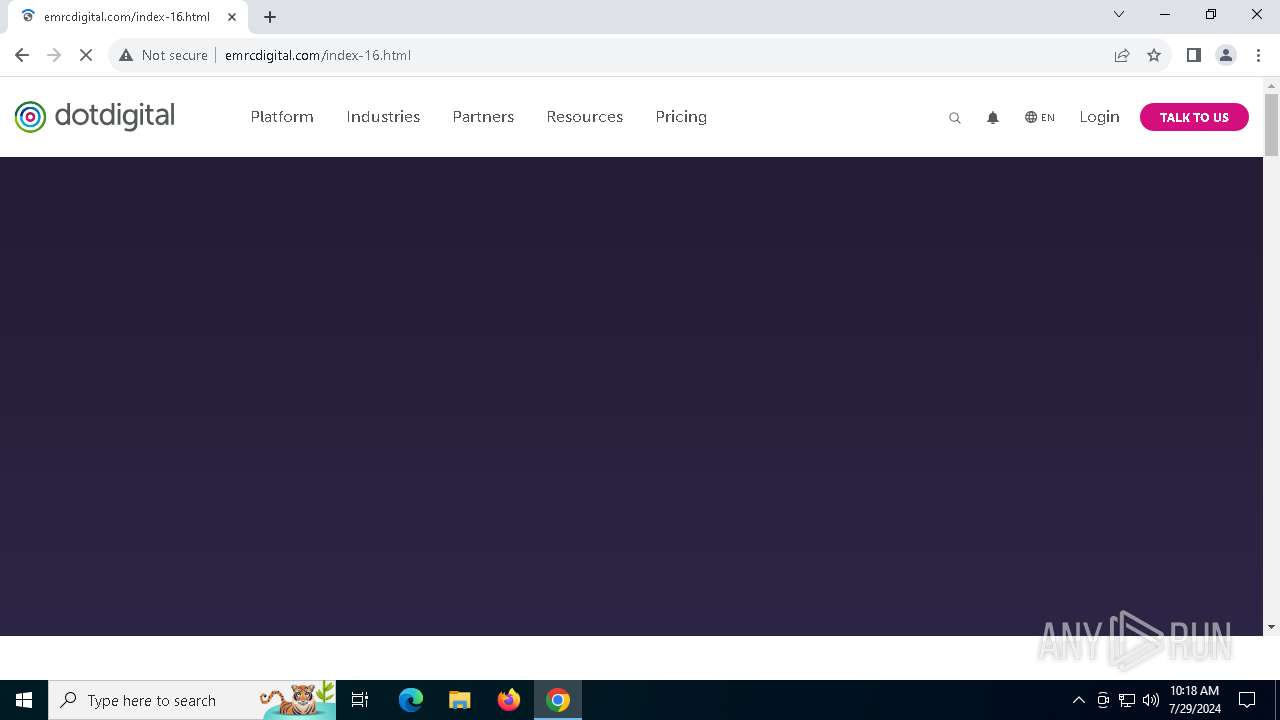Open the Chrome profile menu
1280x720 pixels.
[1226, 55]
